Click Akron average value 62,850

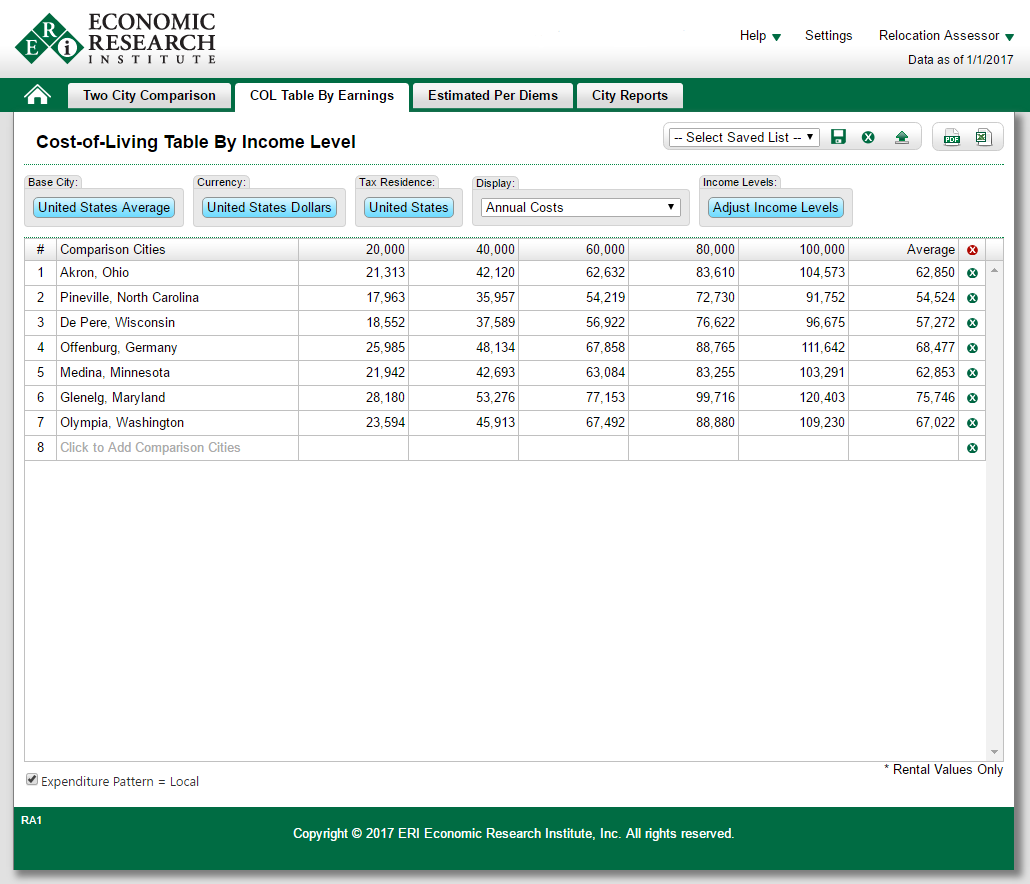coord(935,273)
